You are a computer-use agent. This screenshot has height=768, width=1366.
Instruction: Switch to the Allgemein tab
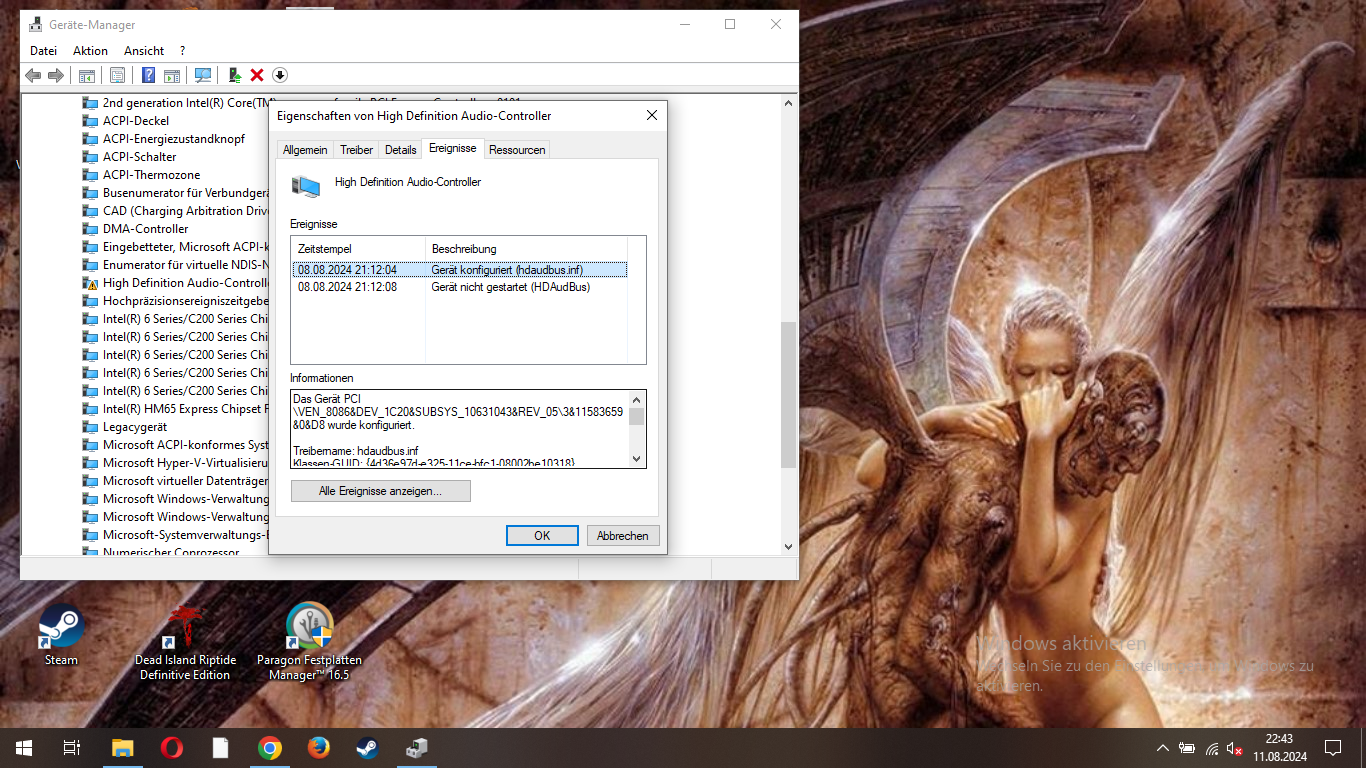(305, 150)
